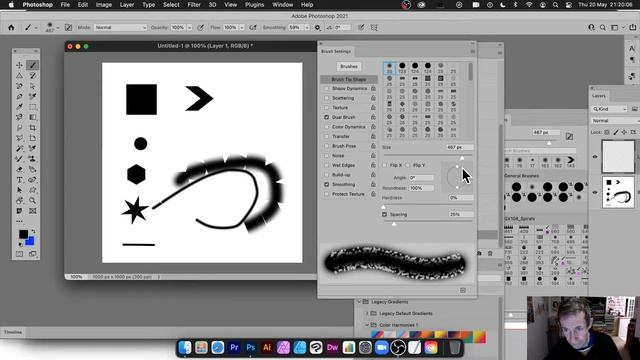640x360 pixels.
Task: Enable Shape Dynamics checkbox
Action: click(x=327, y=89)
